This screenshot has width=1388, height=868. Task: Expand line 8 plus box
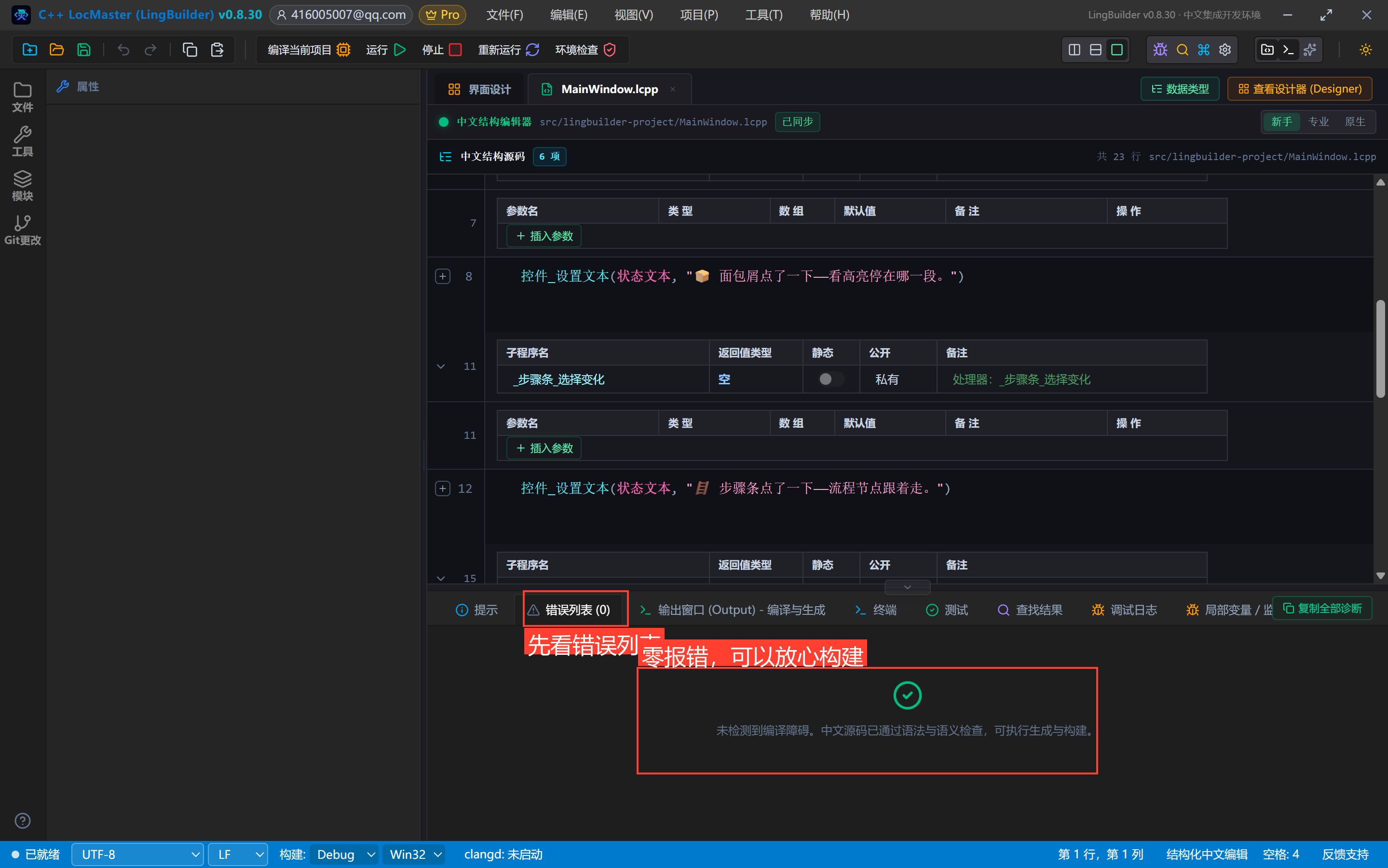(x=443, y=276)
